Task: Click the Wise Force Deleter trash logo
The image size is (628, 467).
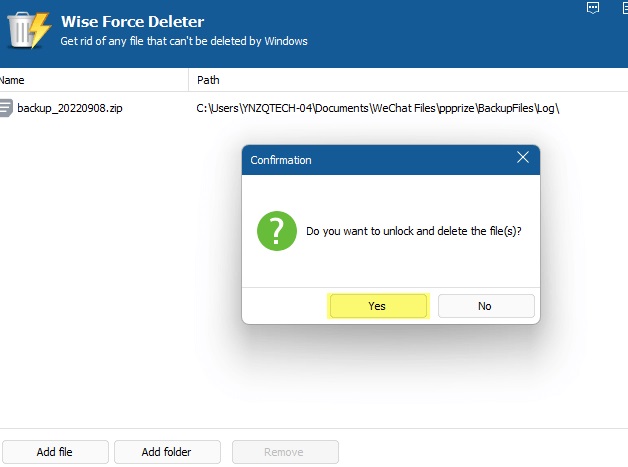Action: (x=27, y=29)
